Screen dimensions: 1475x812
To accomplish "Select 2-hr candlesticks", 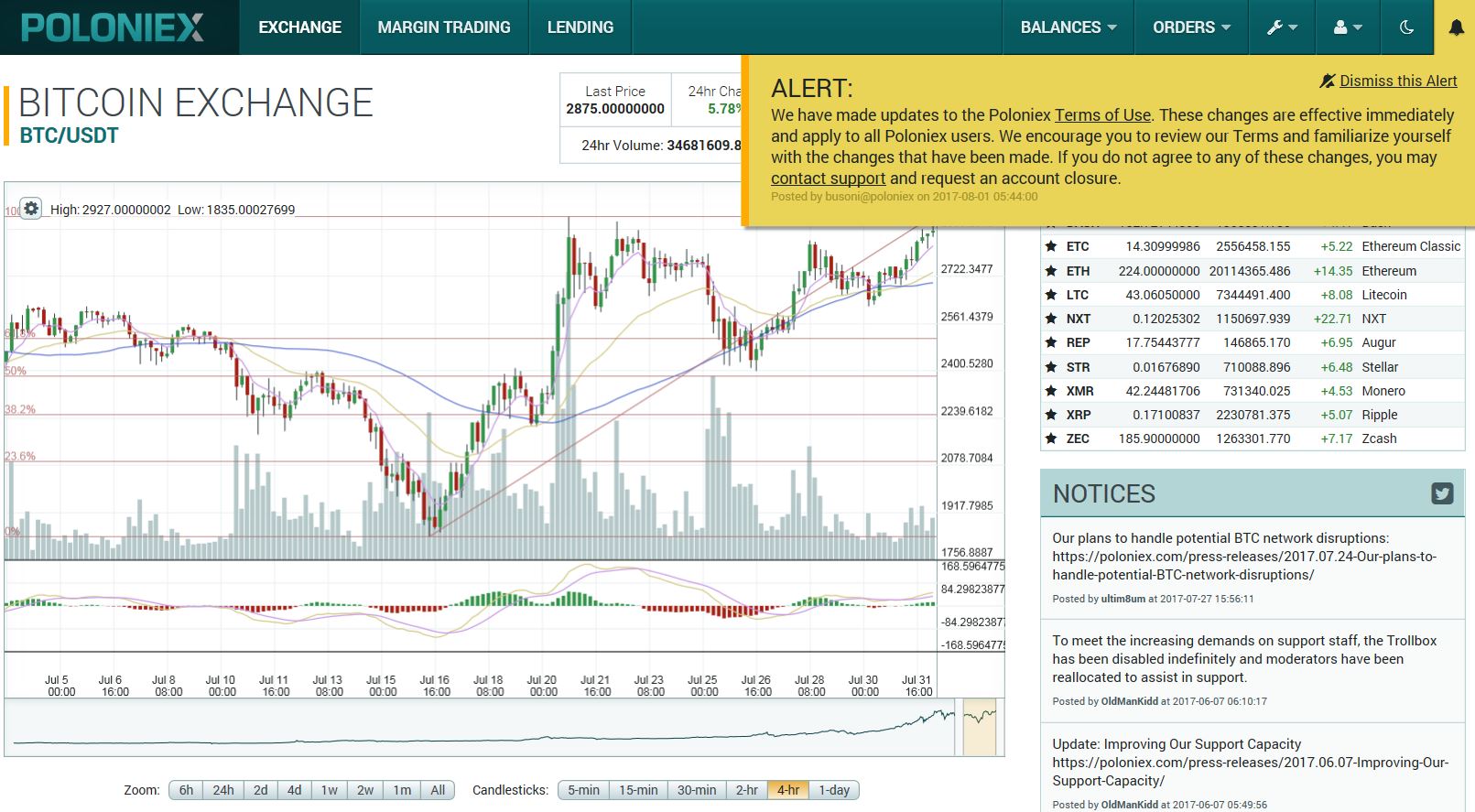I will (x=747, y=790).
